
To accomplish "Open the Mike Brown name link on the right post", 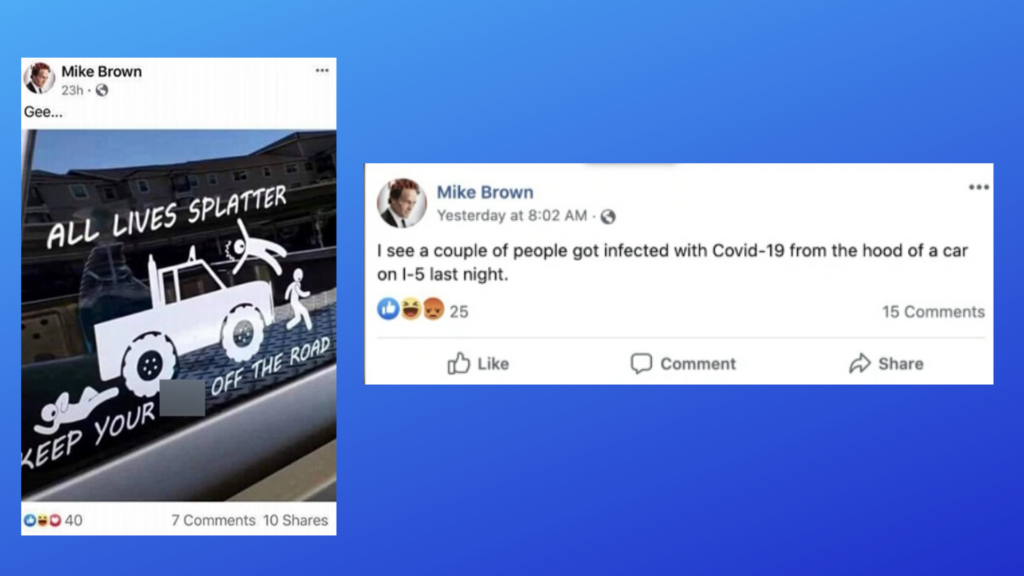I will (x=485, y=192).
